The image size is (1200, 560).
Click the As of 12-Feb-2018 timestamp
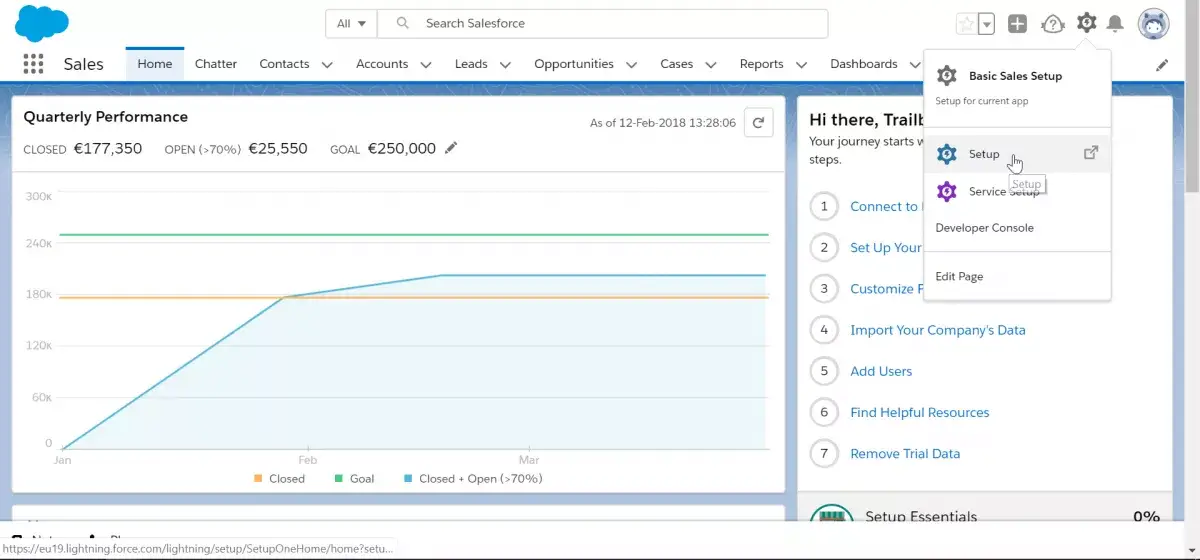click(x=663, y=123)
